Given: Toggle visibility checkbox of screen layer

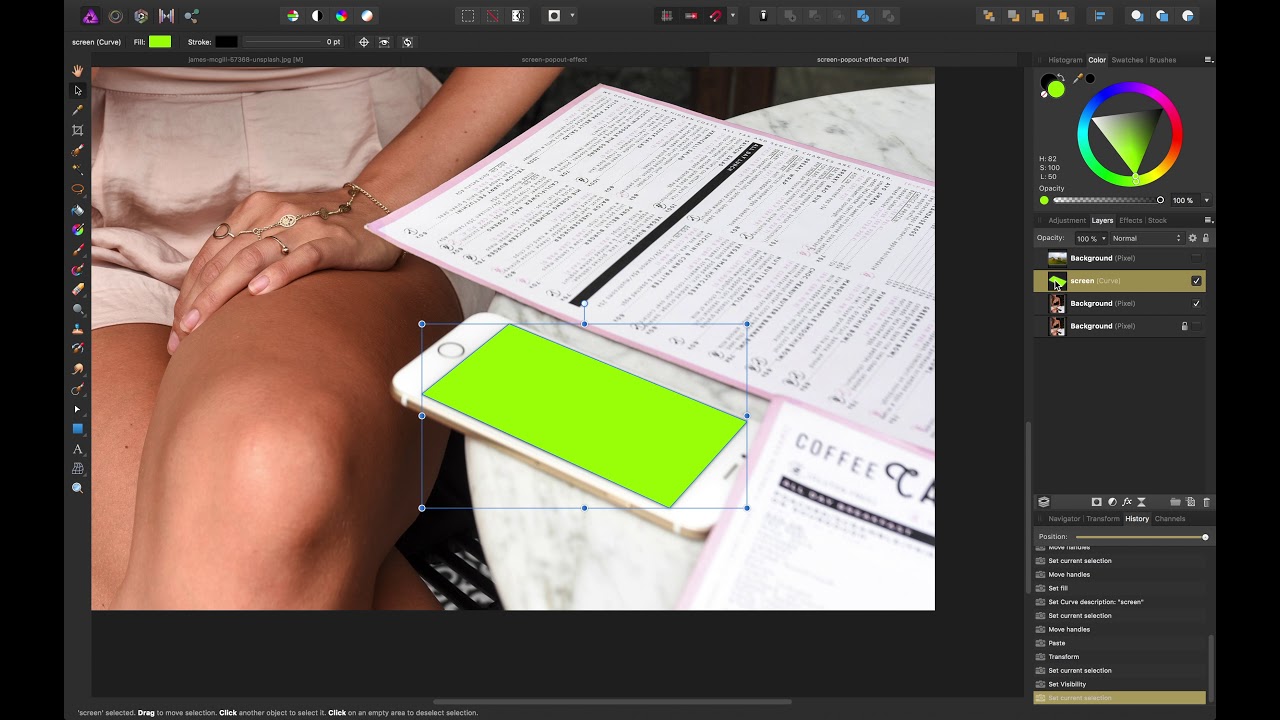Looking at the screenshot, I should click(x=1196, y=281).
